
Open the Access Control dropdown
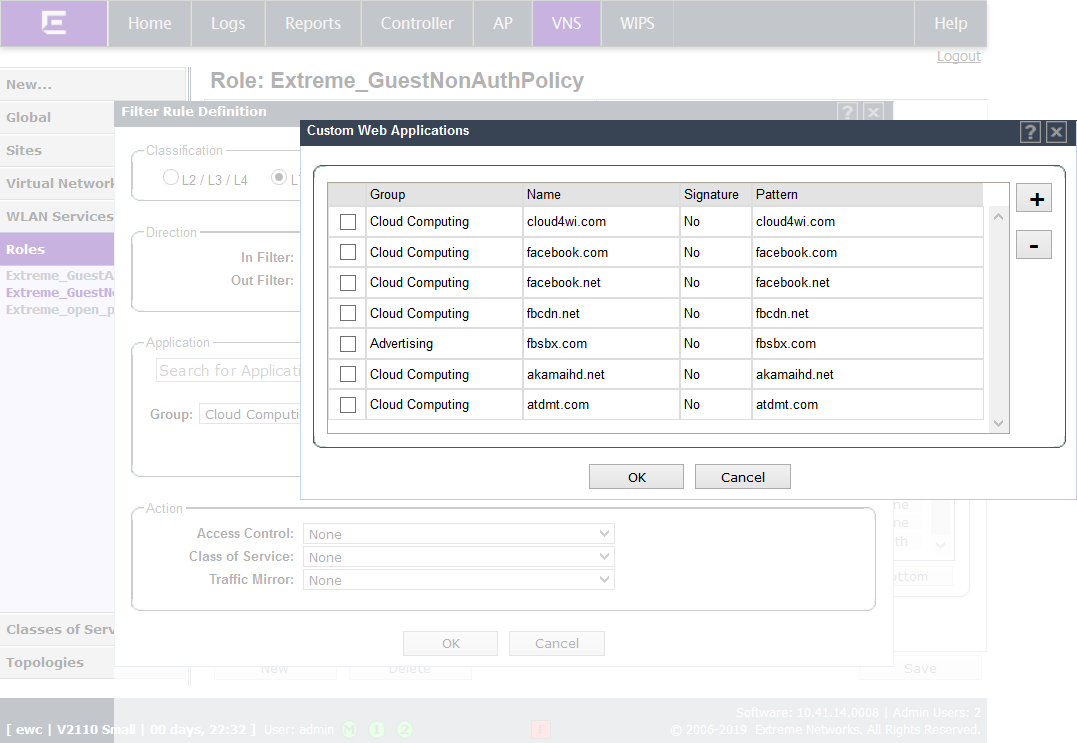pos(458,534)
